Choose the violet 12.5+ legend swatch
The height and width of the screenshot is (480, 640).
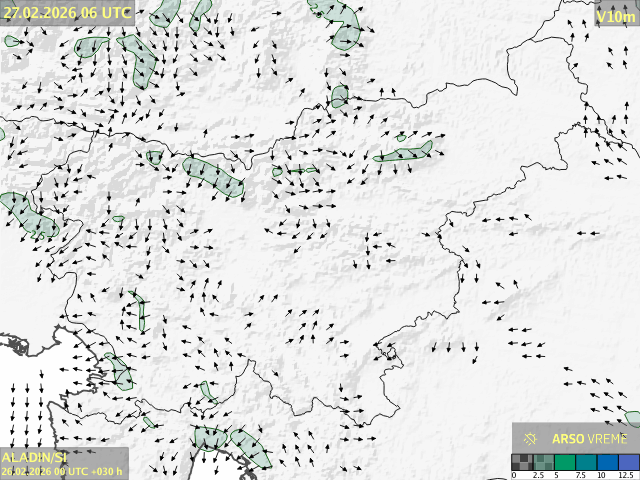(627, 462)
